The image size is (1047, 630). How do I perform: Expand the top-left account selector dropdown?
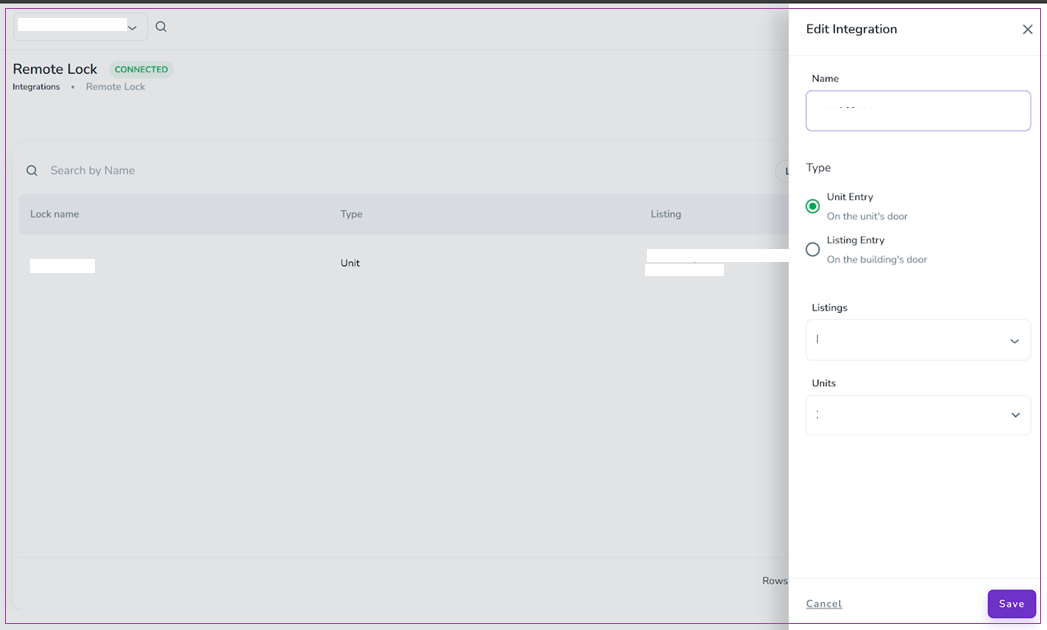coord(80,27)
